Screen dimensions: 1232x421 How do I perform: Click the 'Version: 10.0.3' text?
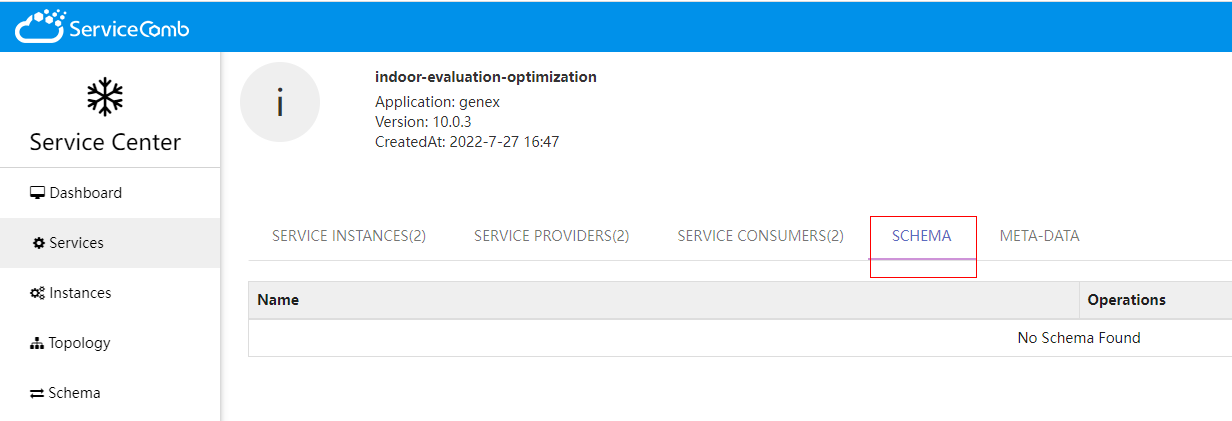tap(423, 122)
